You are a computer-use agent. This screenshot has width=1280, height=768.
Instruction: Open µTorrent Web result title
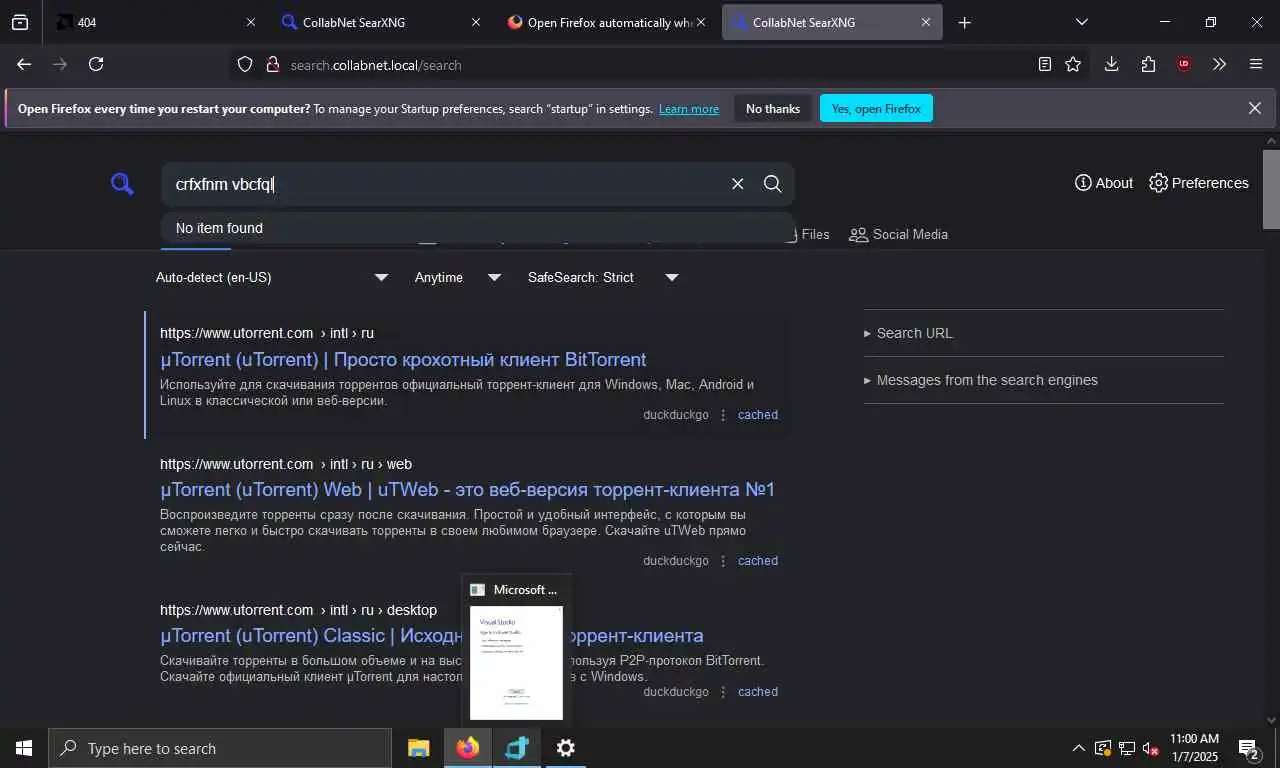coord(467,489)
